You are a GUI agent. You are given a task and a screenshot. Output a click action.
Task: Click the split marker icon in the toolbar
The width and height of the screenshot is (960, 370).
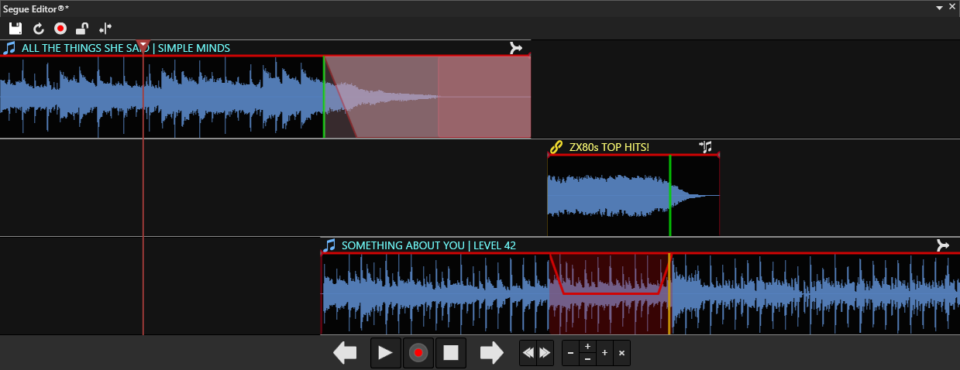click(x=105, y=28)
